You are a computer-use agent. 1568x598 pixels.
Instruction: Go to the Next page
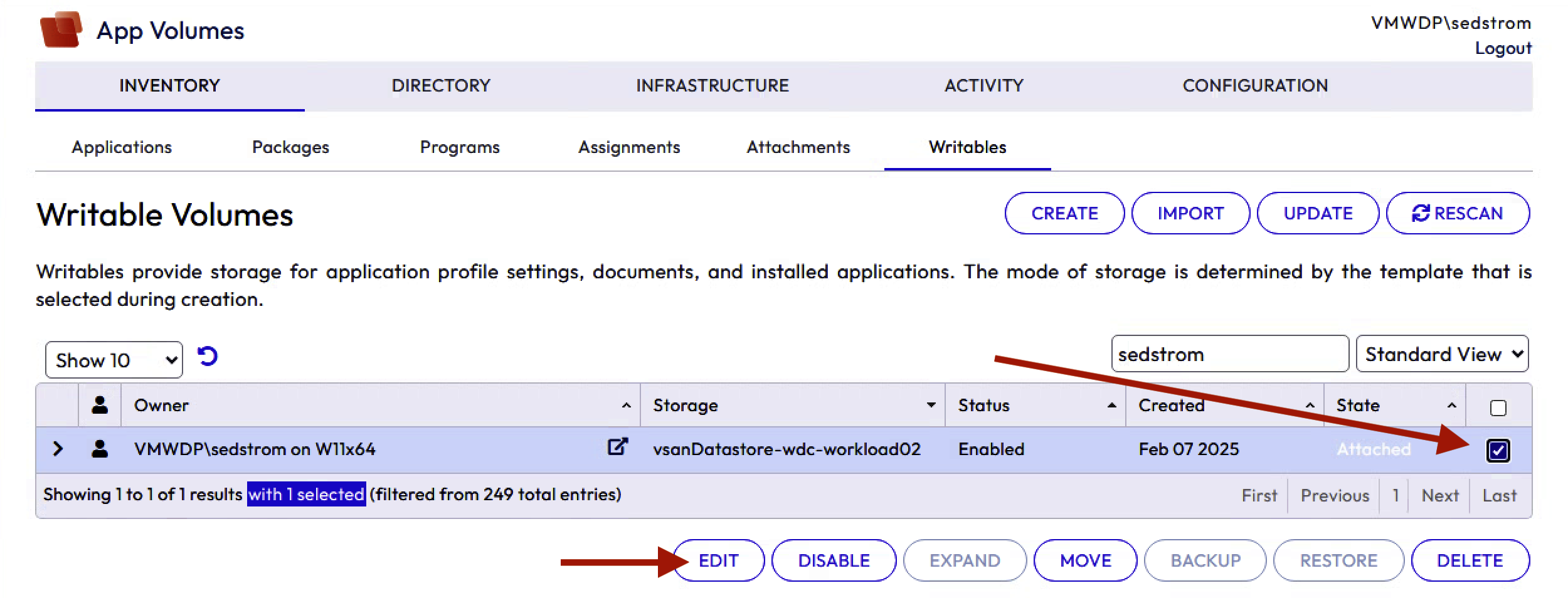(1439, 495)
